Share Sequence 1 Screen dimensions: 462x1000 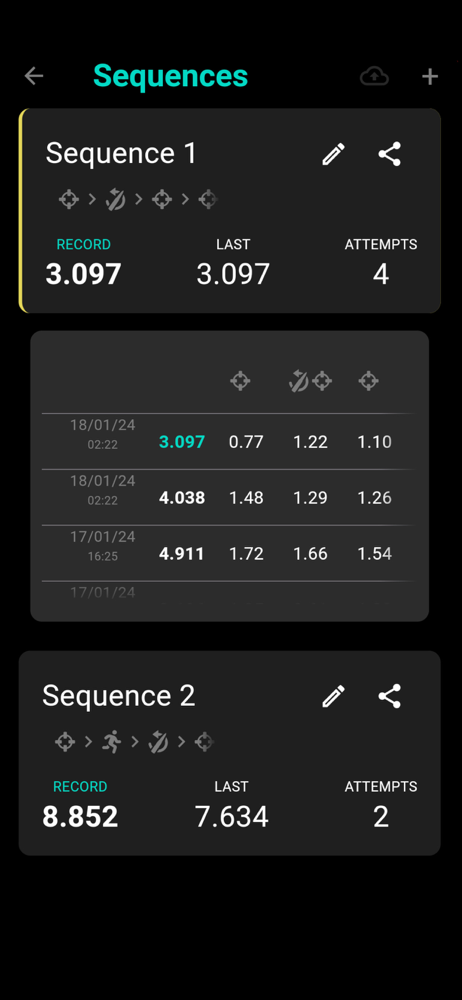pyautogui.click(x=390, y=154)
